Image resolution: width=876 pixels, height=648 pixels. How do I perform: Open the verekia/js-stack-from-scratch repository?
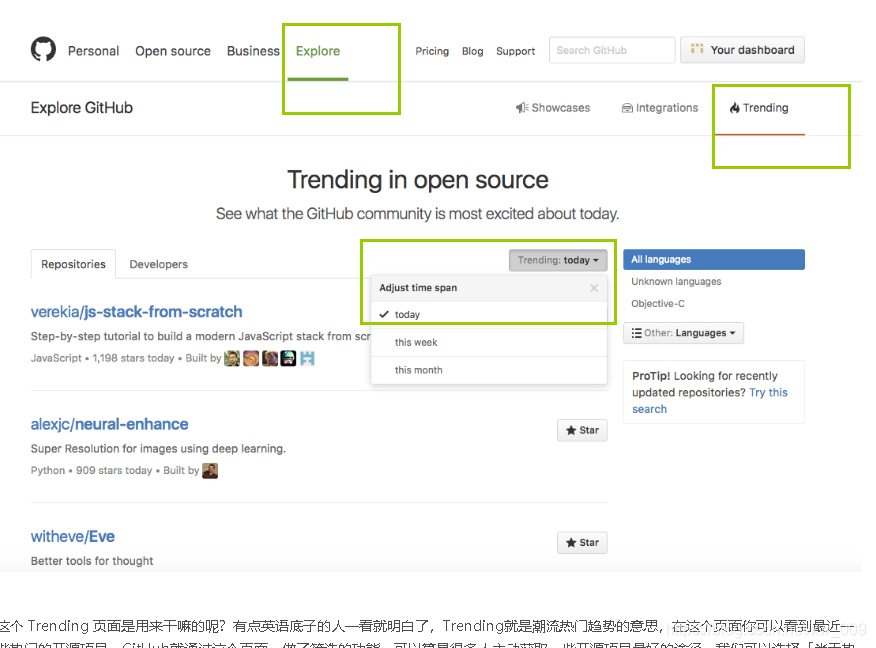click(136, 312)
